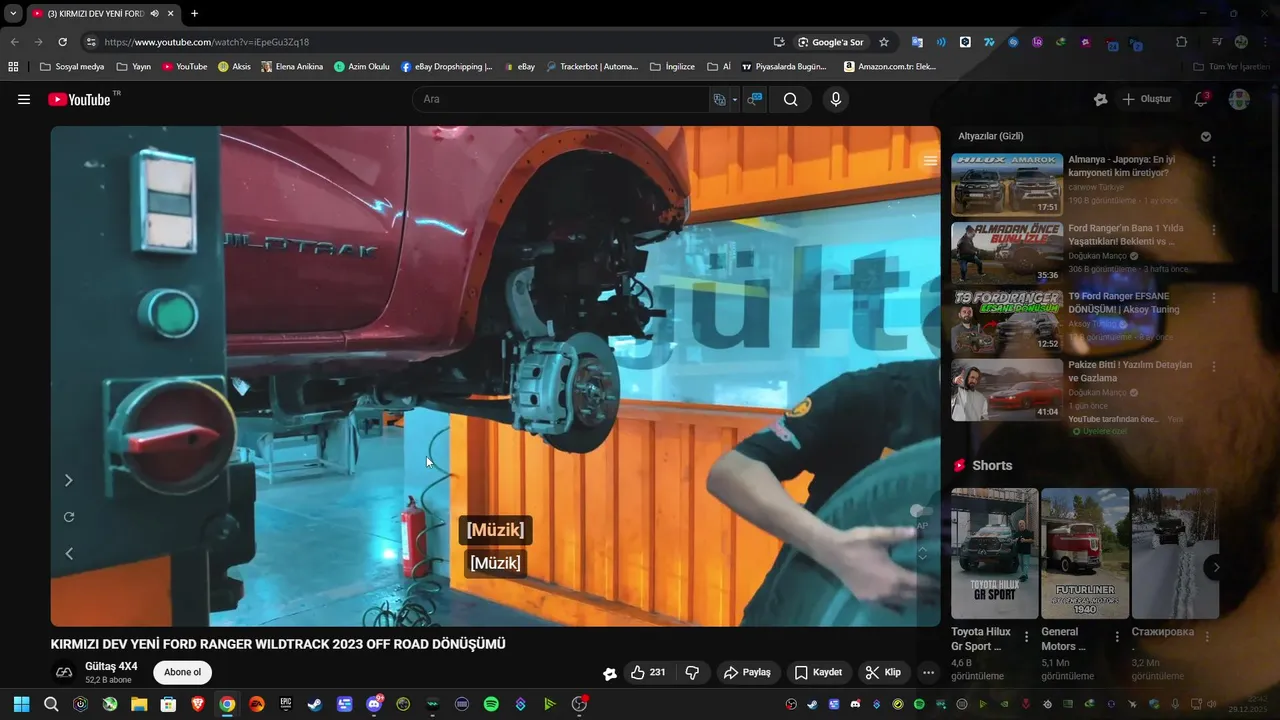The height and width of the screenshot is (720, 1280).
Task: Open more actions ellipsis below video
Action: coord(928,672)
